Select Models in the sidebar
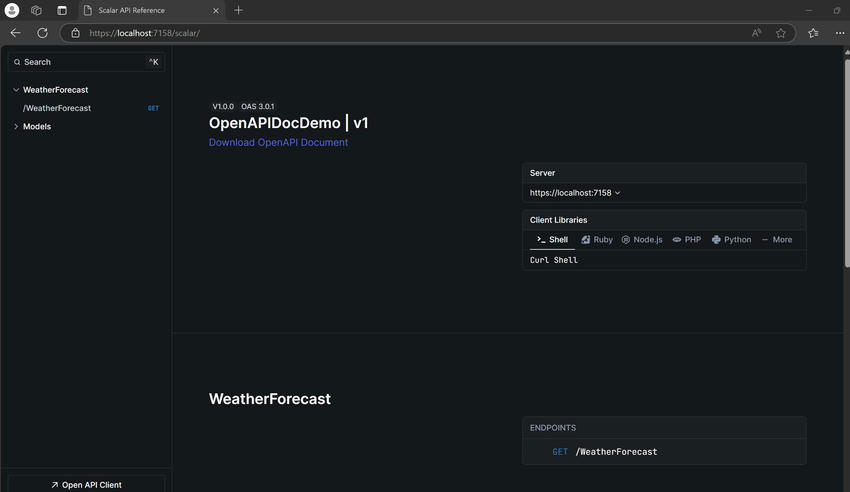850x492 pixels. point(37,126)
